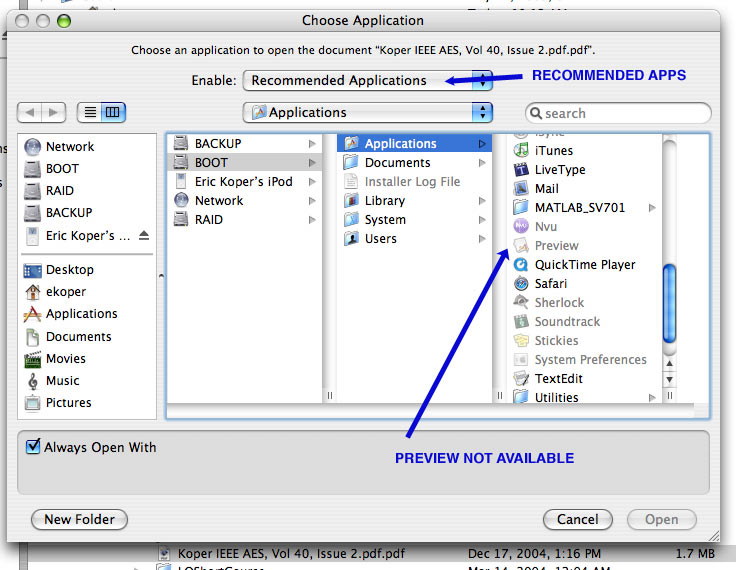Image resolution: width=736 pixels, height=570 pixels.
Task: Click the scroll up arrow in the applications column
Action: coord(669,363)
